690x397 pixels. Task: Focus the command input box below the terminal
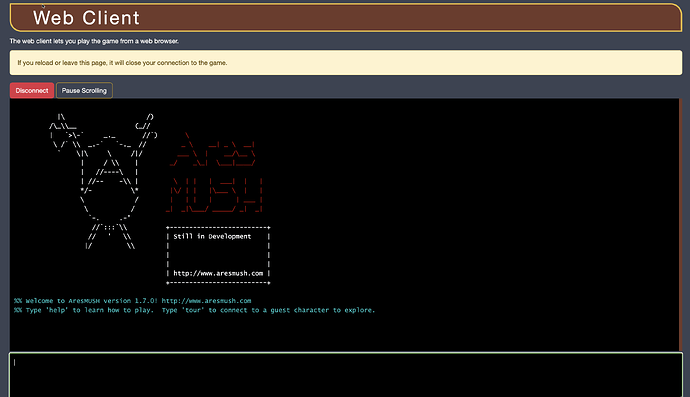click(346, 375)
